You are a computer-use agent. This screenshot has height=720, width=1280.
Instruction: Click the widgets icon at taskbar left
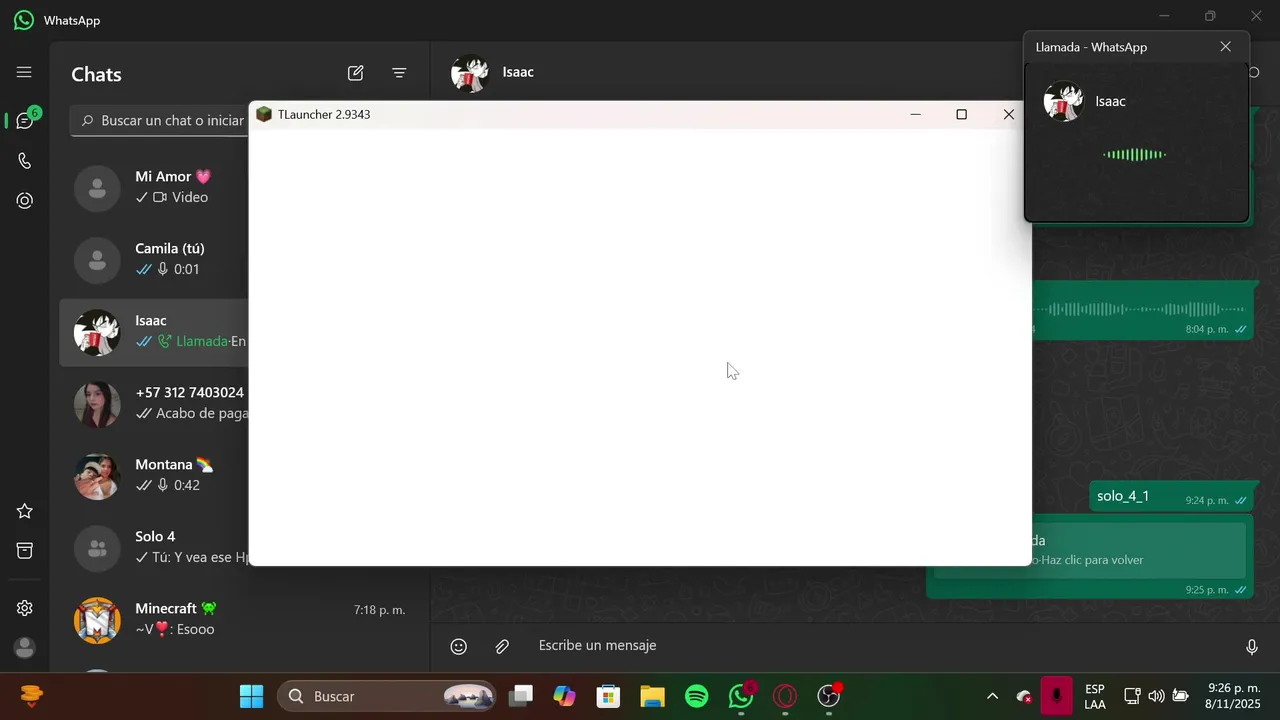click(32, 696)
